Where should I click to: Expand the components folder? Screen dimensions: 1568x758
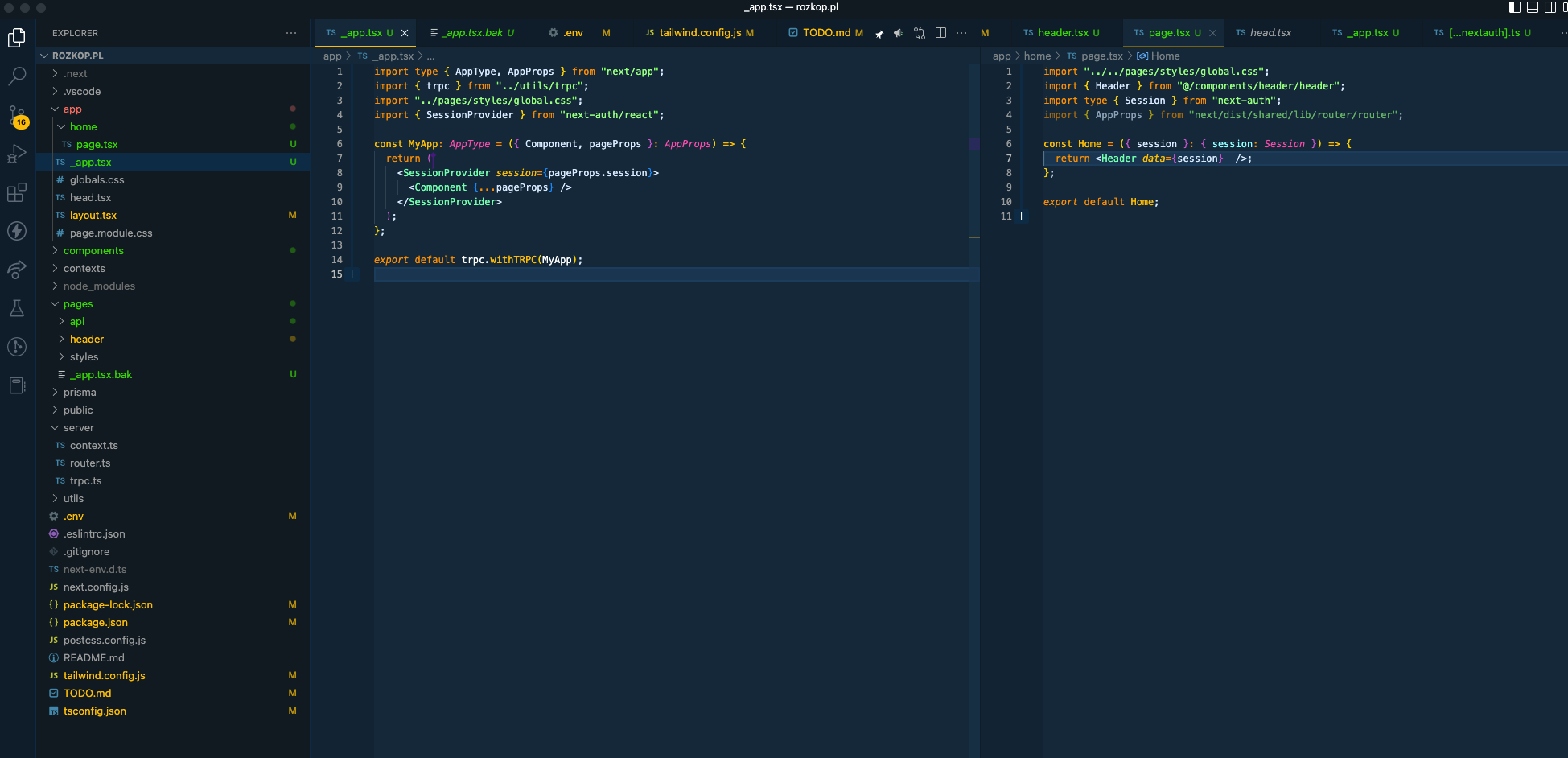coord(93,251)
